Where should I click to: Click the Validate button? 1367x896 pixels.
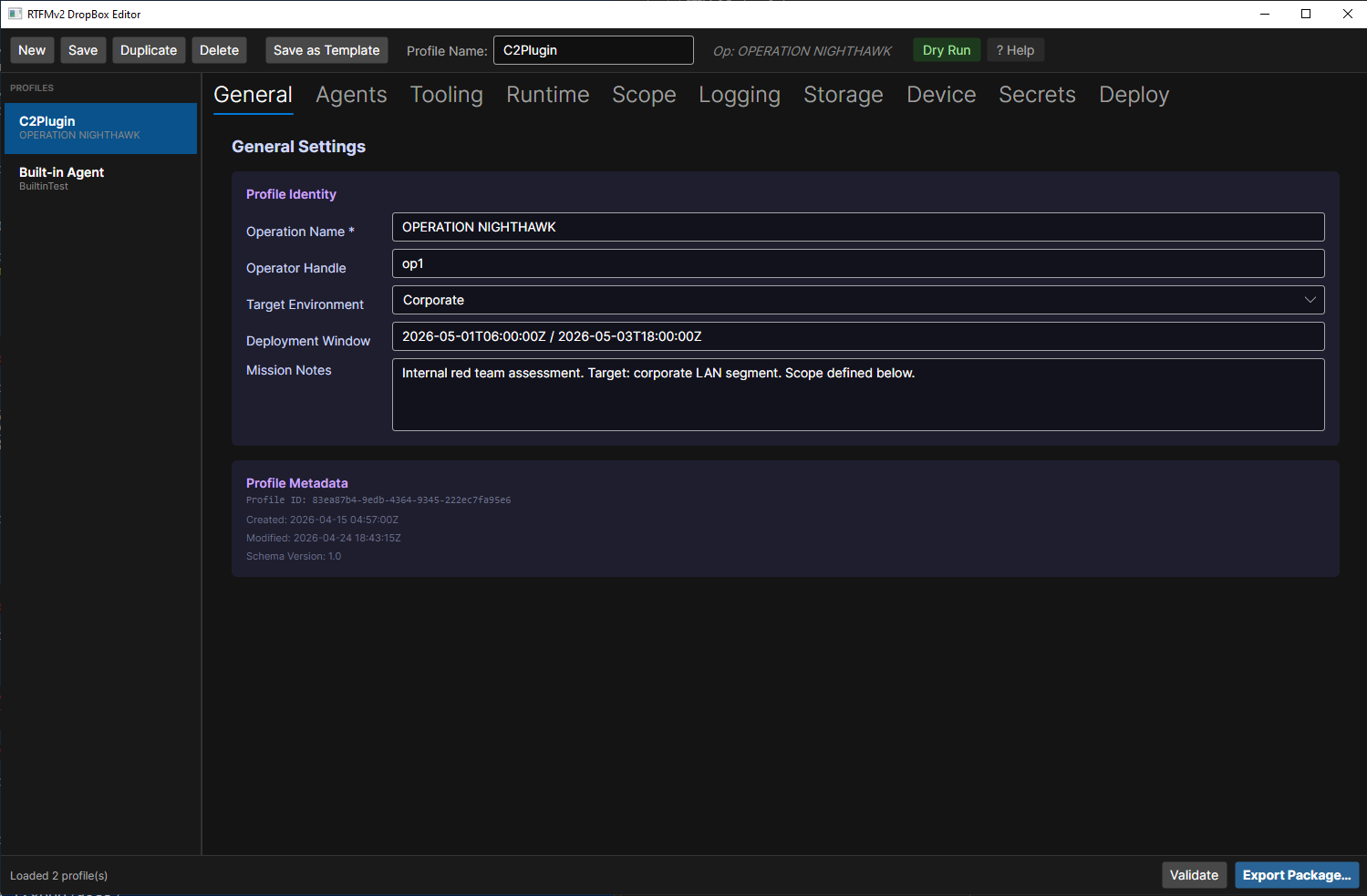pyautogui.click(x=1194, y=875)
